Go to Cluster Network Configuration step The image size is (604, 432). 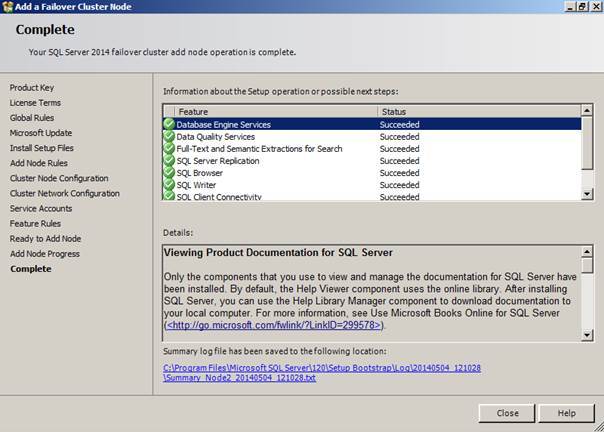point(64,194)
